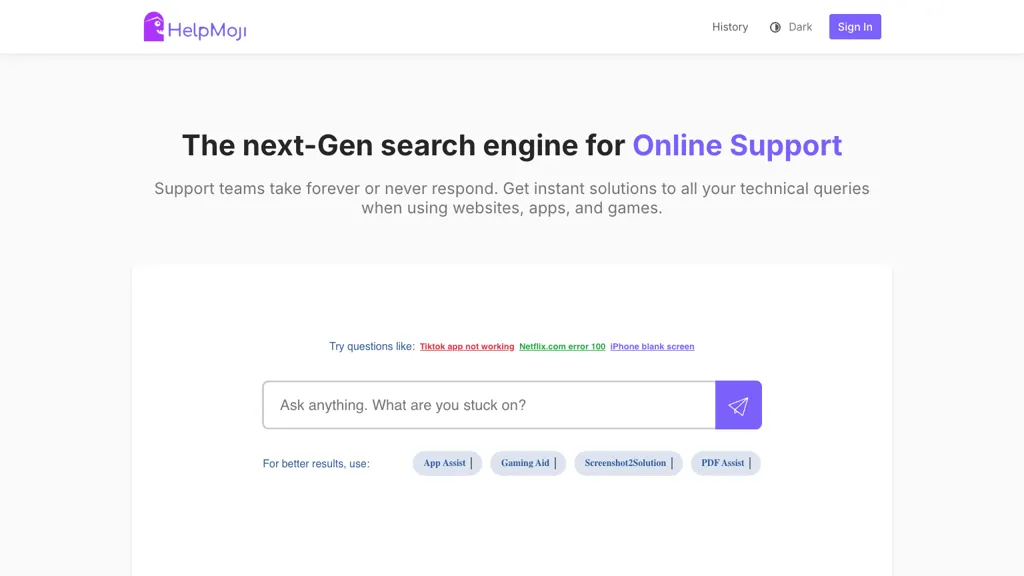
Task: Focus the "Ask anything" search field
Action: pos(489,405)
